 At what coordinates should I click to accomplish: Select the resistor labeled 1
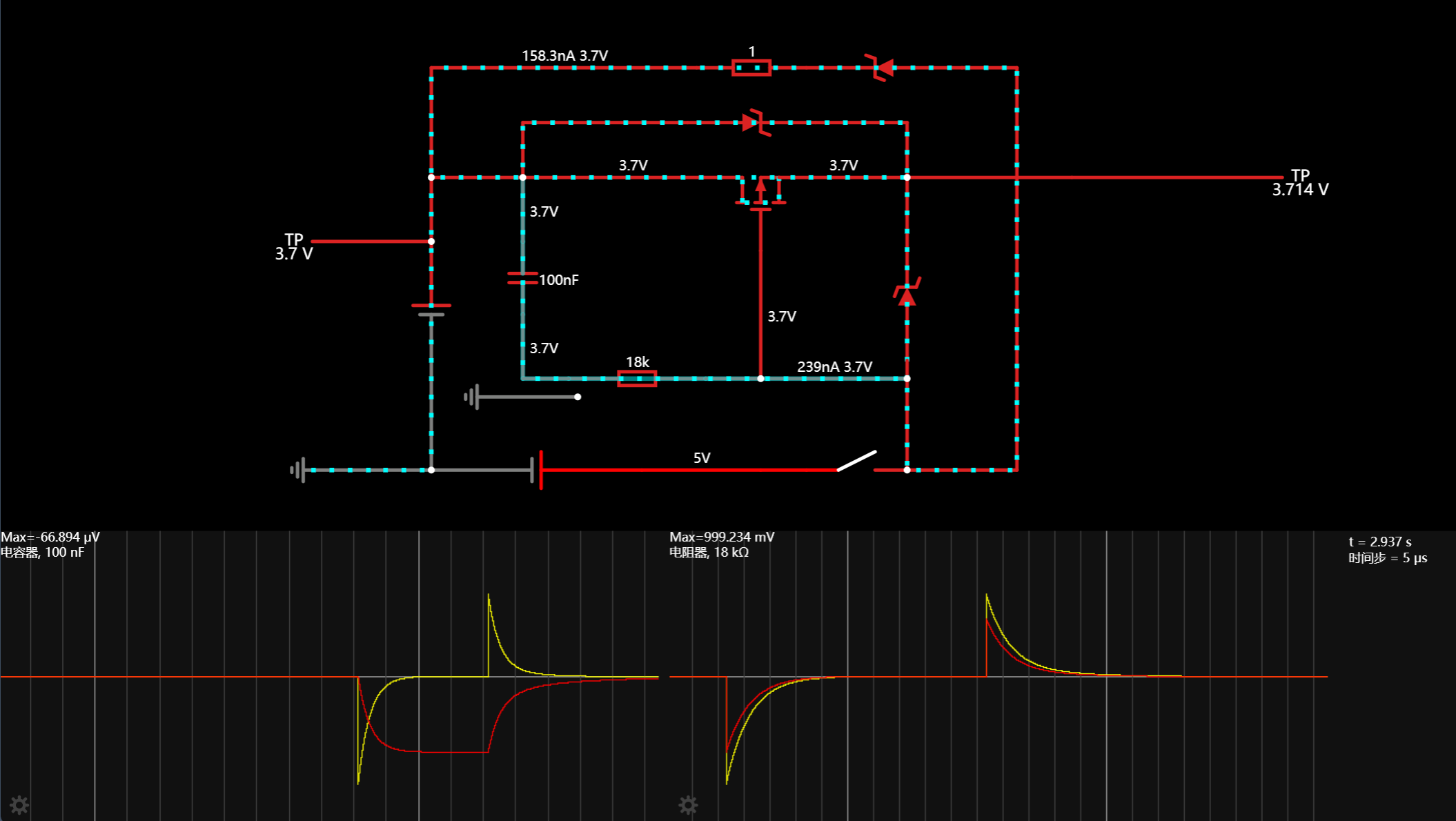[751, 68]
